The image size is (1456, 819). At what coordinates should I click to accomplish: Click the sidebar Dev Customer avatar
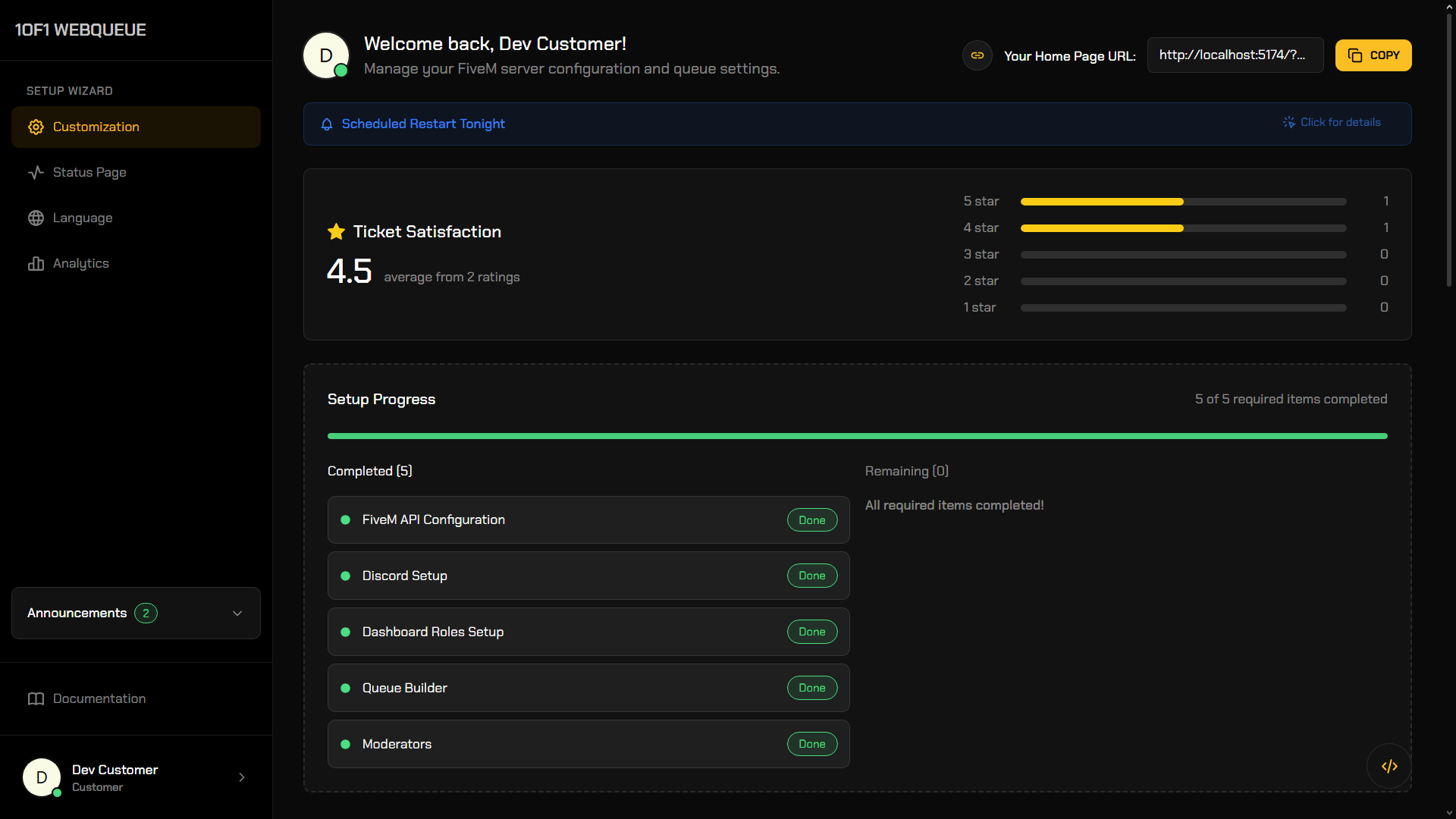[42, 777]
